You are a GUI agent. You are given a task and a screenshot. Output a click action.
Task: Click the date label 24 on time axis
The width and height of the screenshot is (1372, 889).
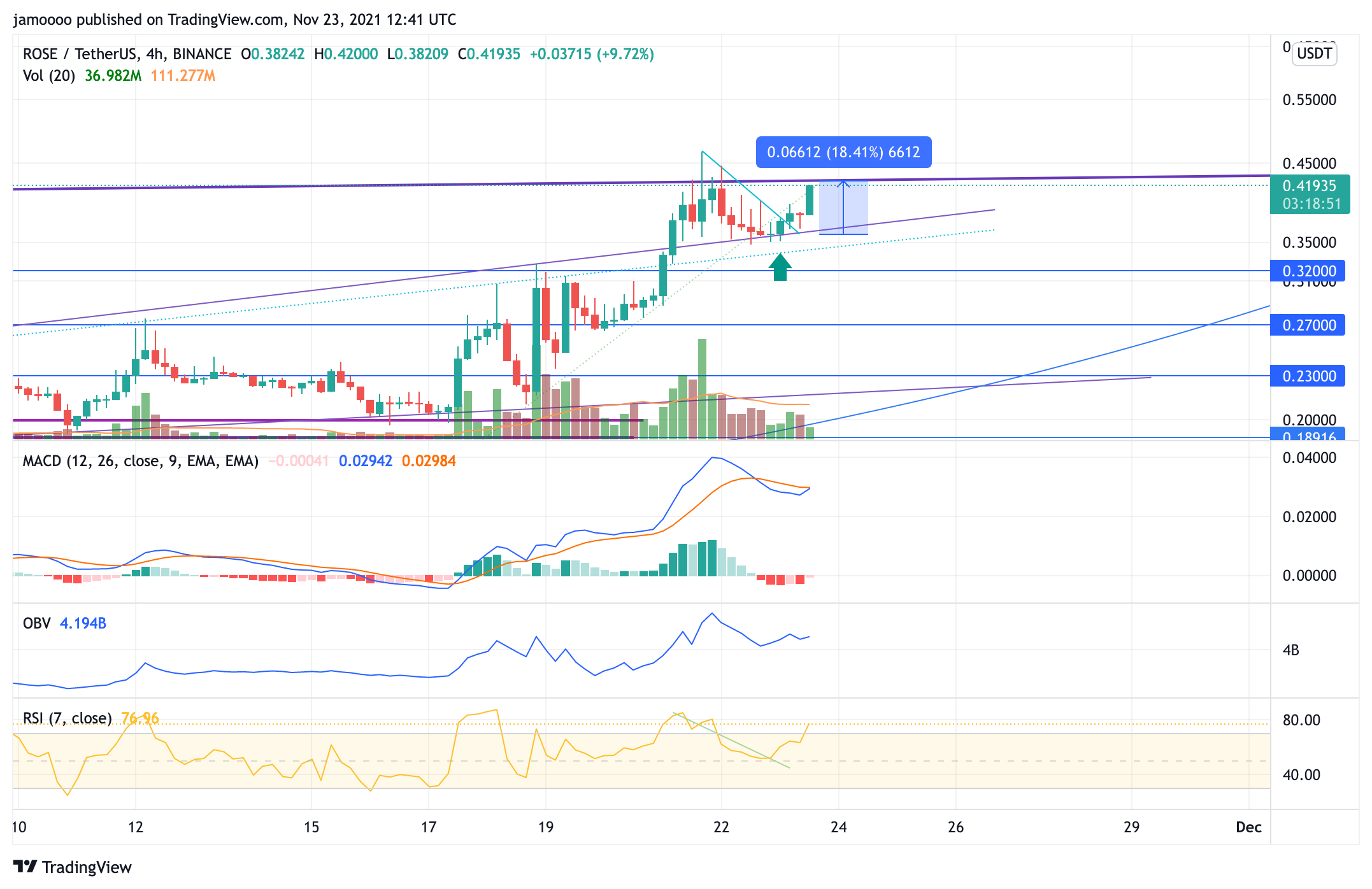click(x=839, y=827)
